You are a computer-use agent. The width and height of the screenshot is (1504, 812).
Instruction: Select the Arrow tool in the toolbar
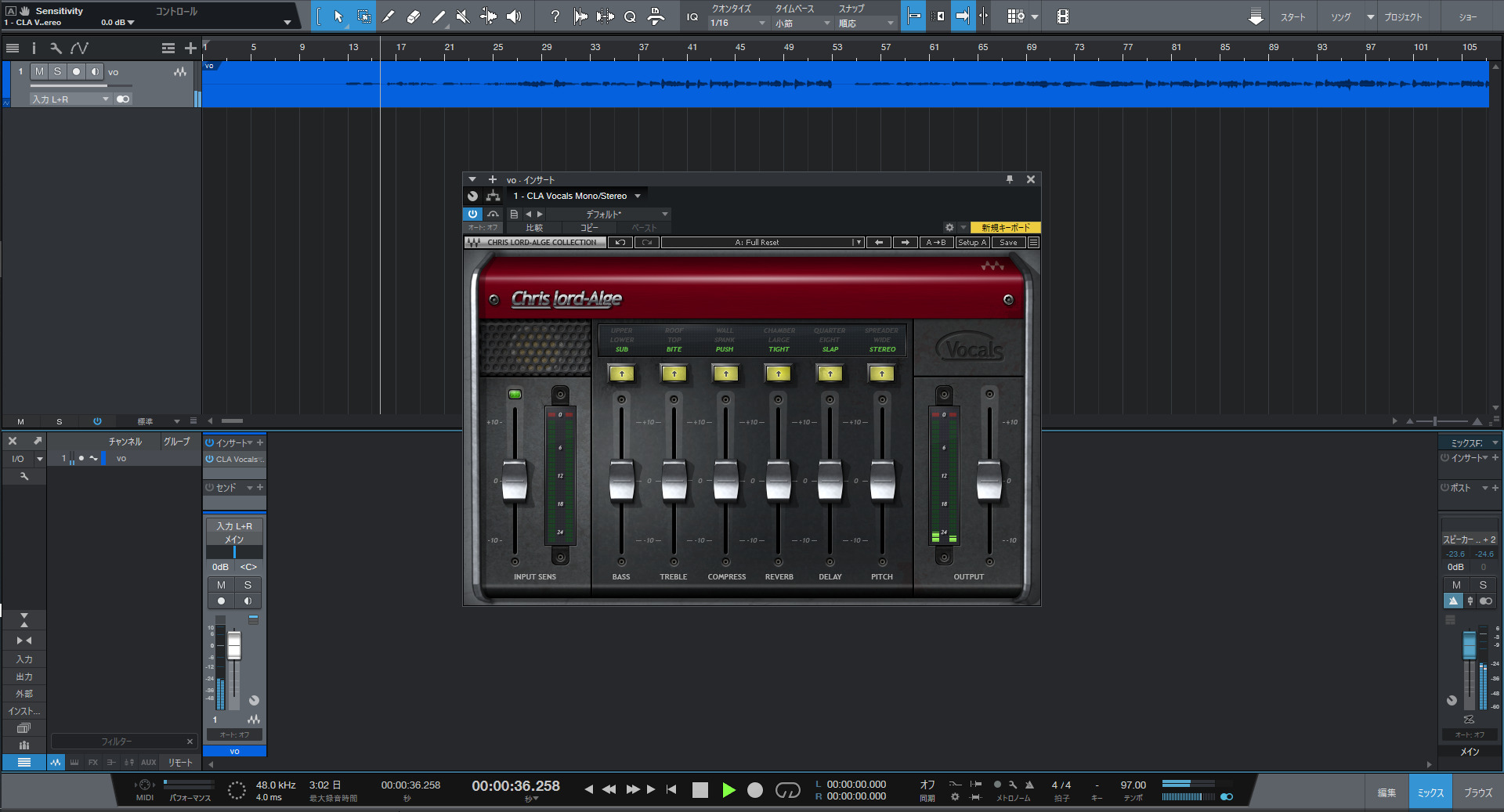pos(338,16)
